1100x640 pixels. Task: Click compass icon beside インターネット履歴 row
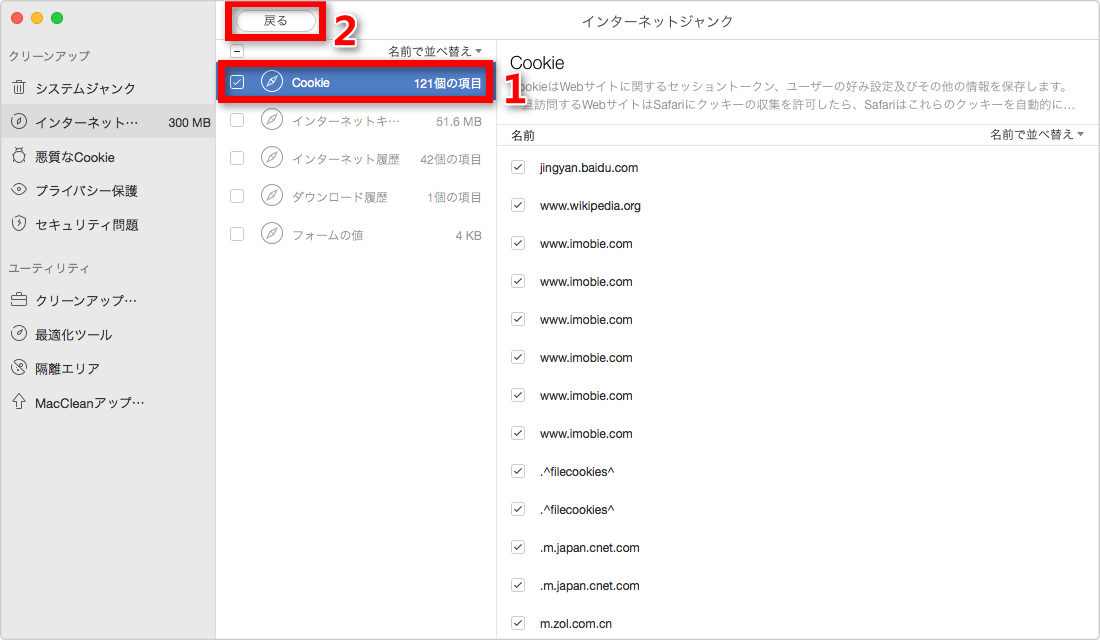tap(272, 158)
